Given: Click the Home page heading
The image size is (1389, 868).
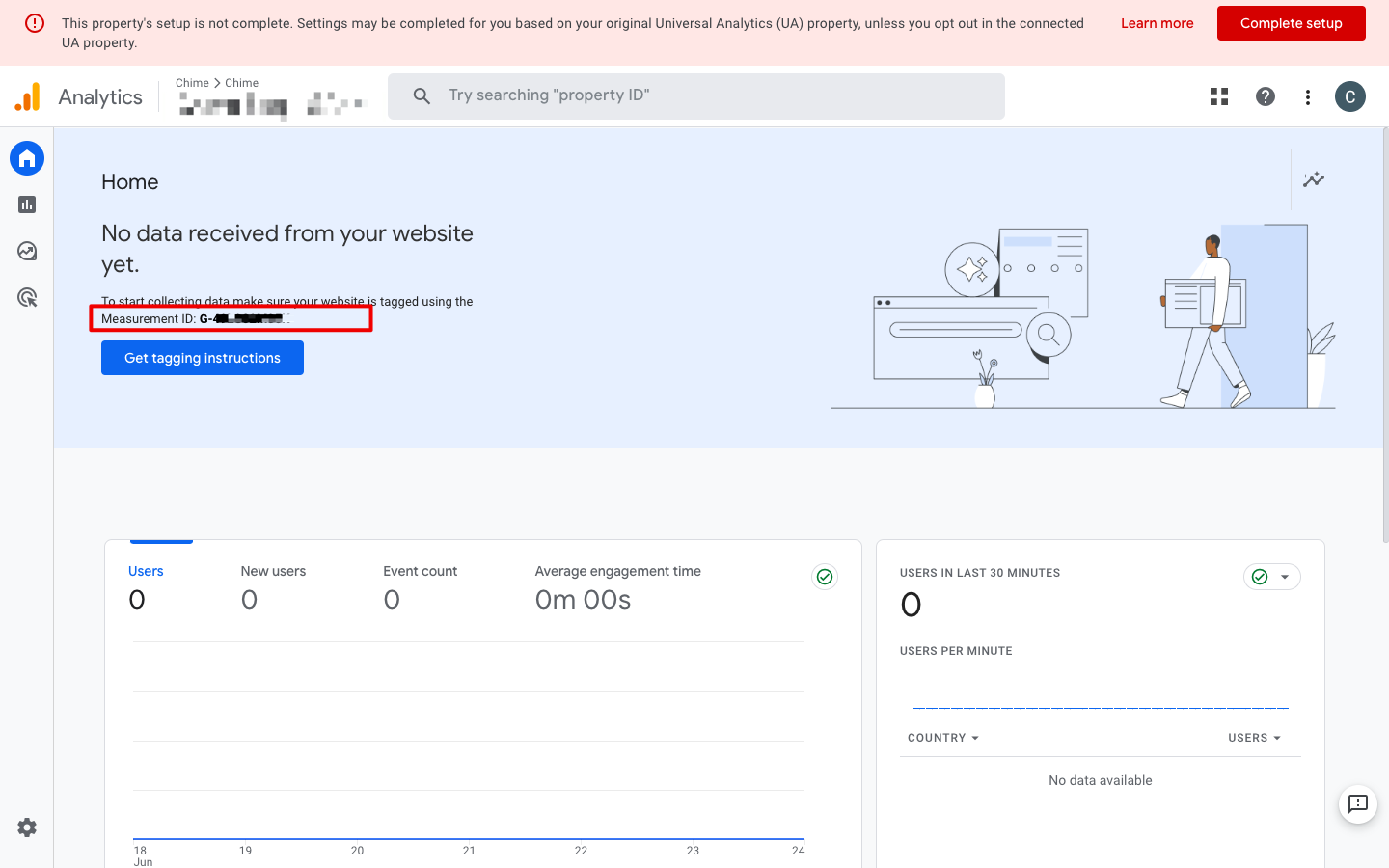Looking at the screenshot, I should point(130,182).
